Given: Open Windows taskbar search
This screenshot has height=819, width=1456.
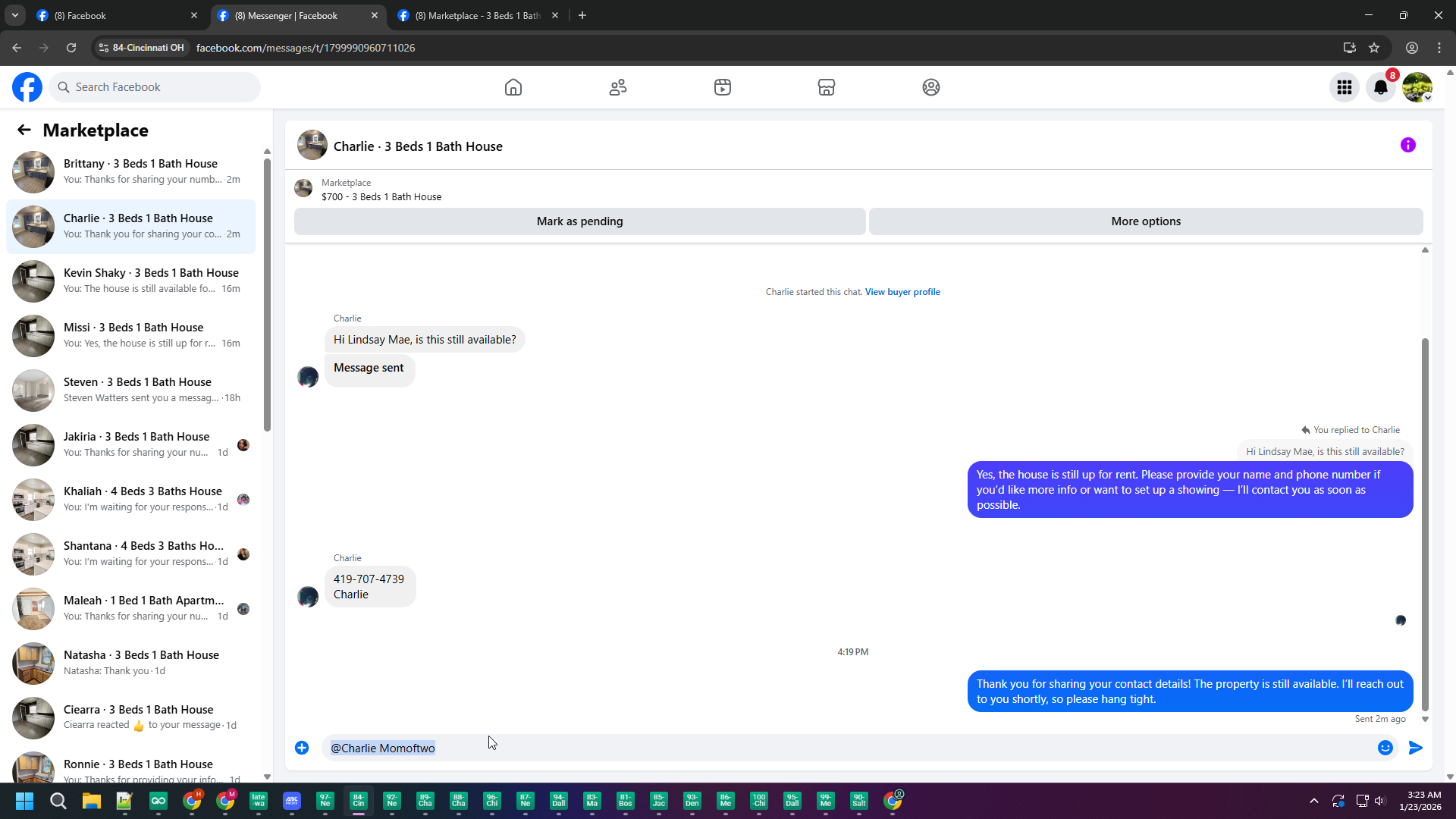Looking at the screenshot, I should pos(58,801).
